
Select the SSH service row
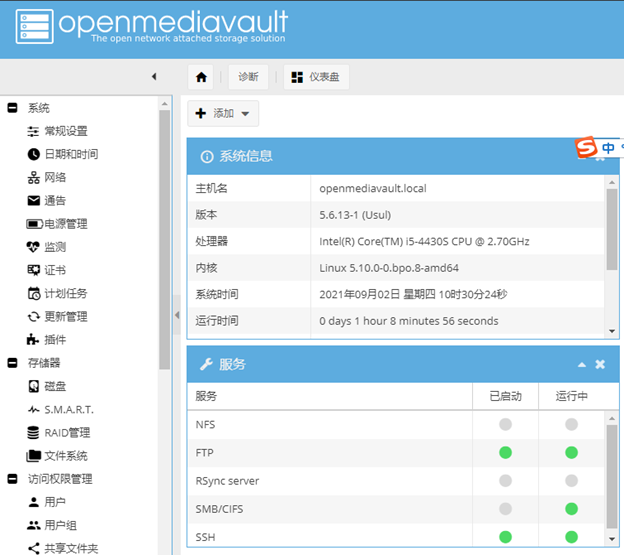click(x=396, y=536)
